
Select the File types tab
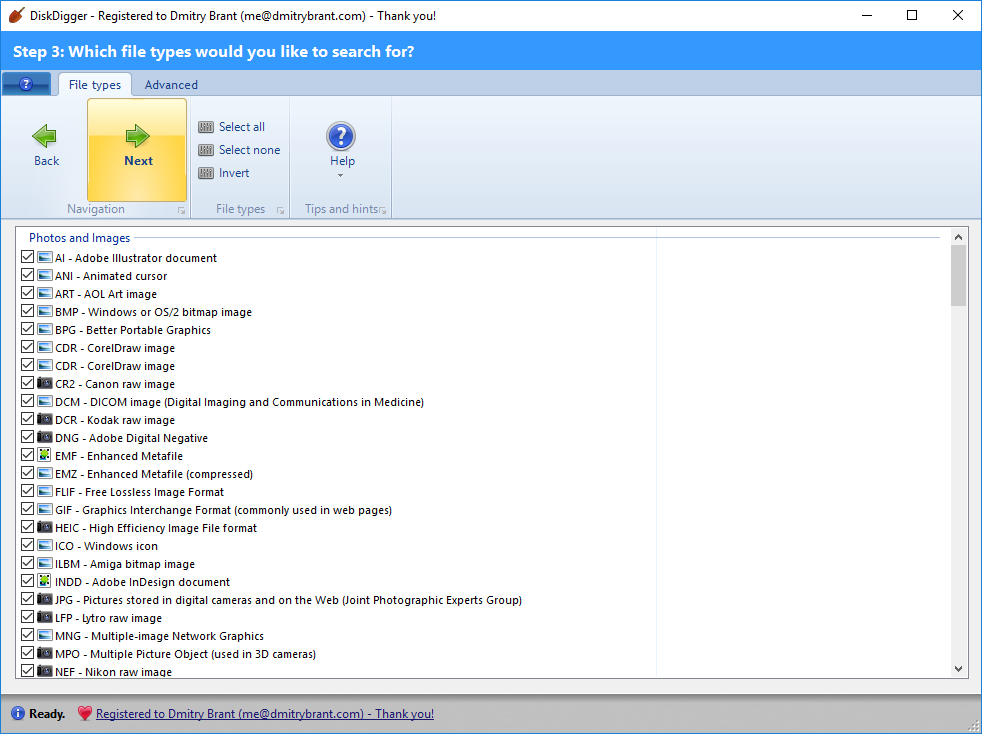coord(95,85)
